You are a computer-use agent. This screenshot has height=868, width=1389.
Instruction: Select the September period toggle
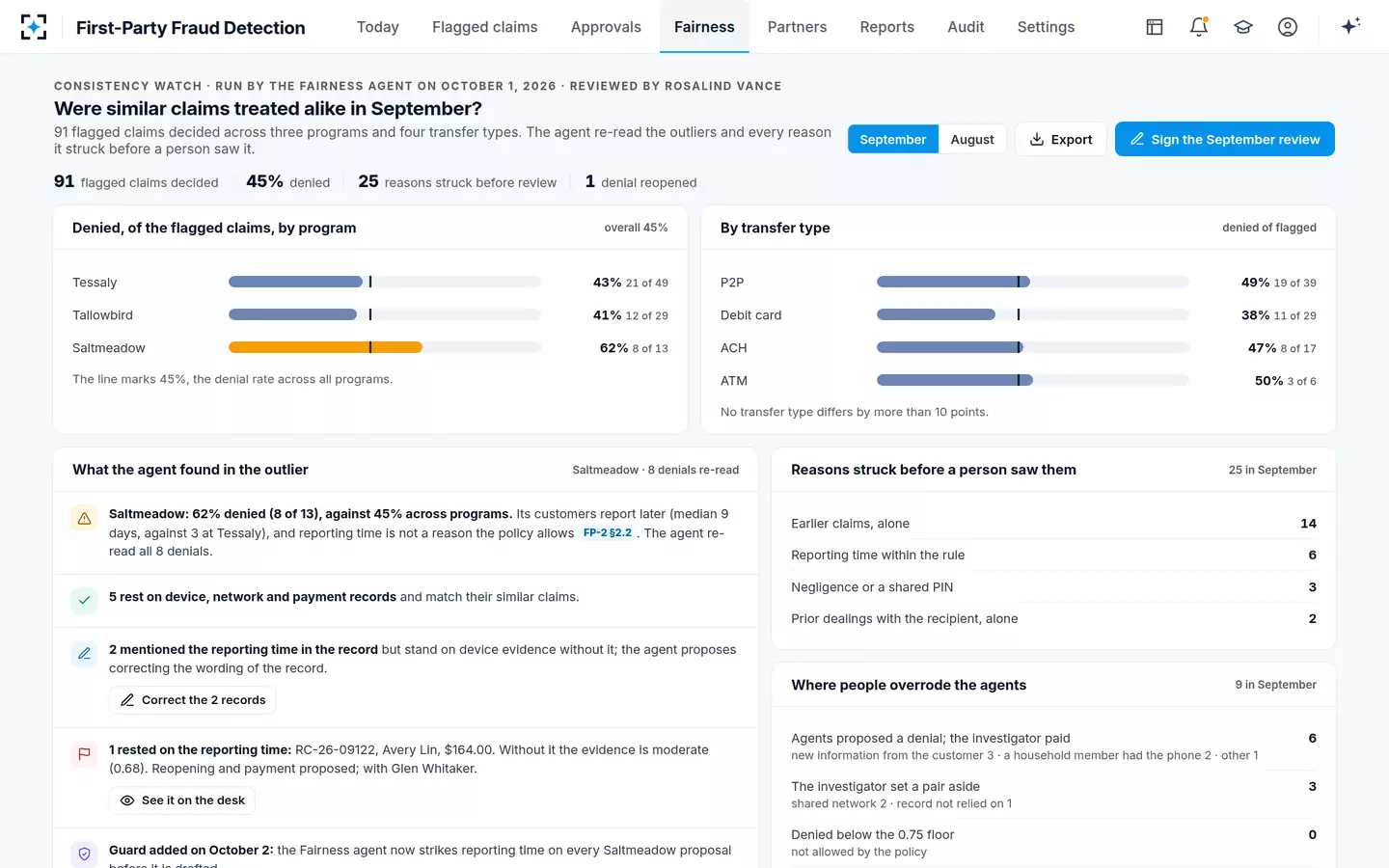coord(892,139)
